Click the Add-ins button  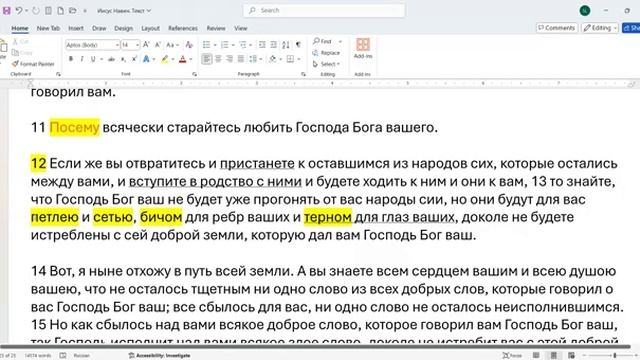point(363,49)
